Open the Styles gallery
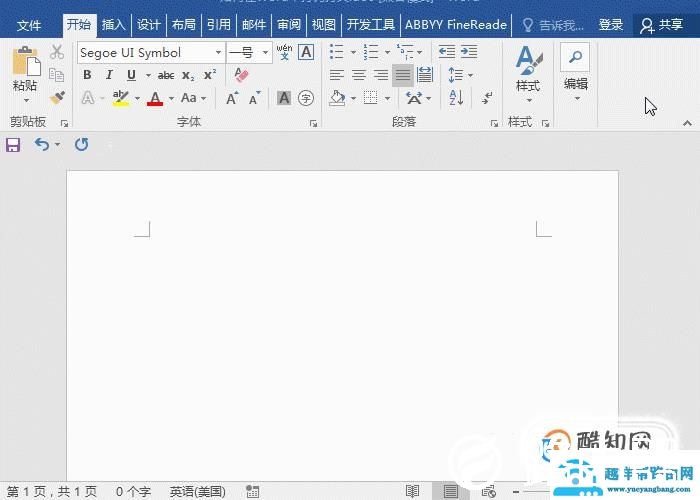This screenshot has width=700, height=500. click(x=529, y=74)
